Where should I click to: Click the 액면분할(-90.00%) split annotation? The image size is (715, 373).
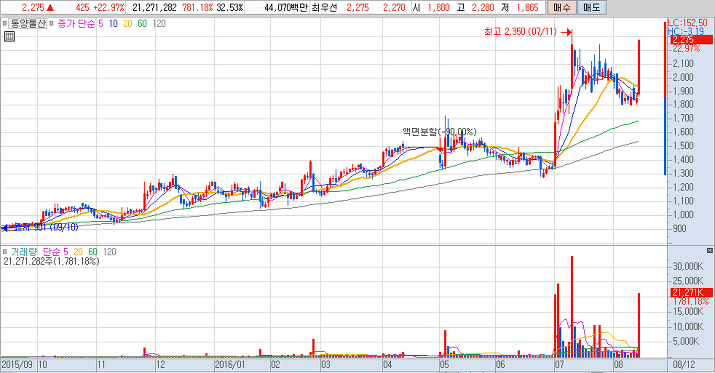[439, 131]
